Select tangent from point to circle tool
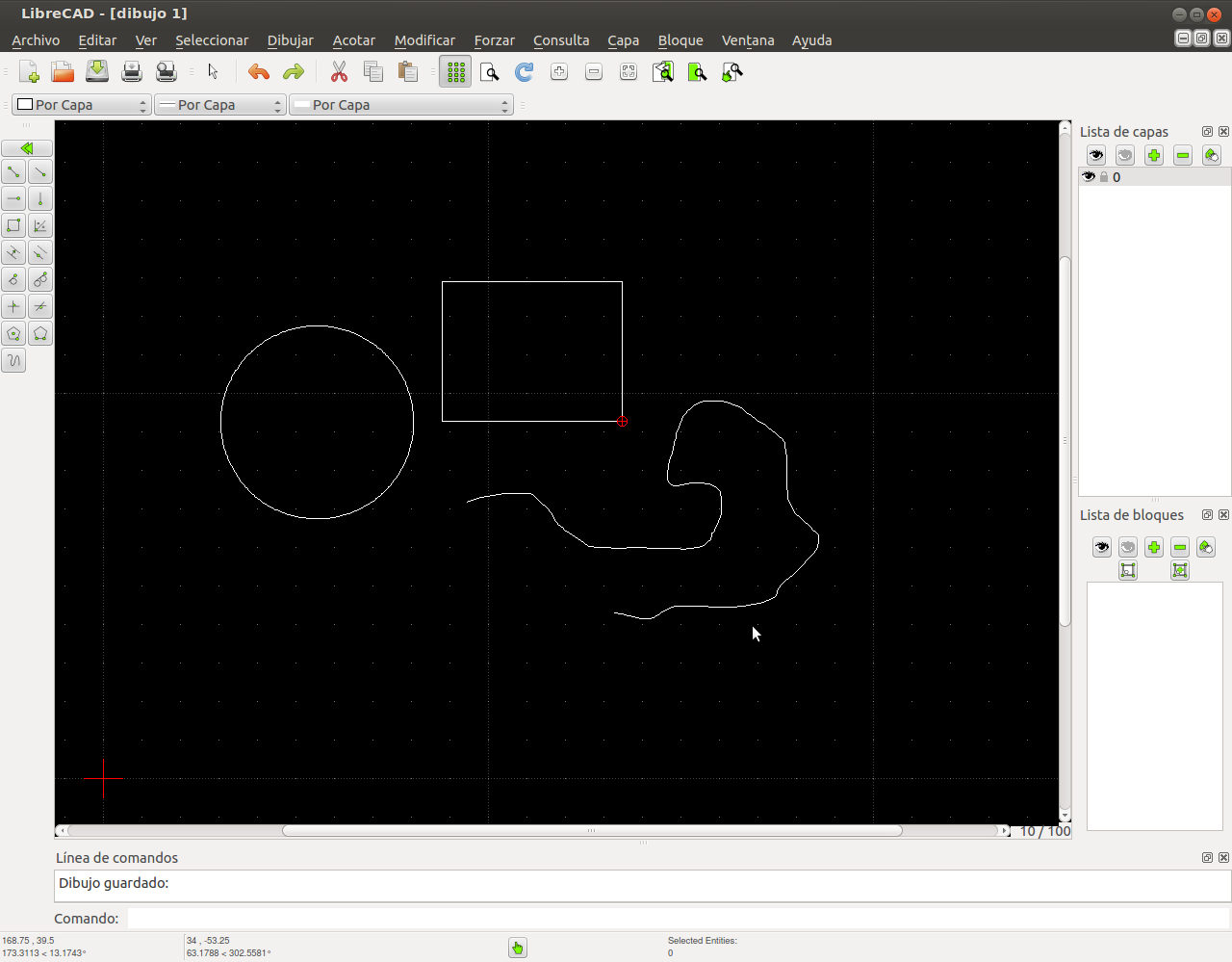This screenshot has width=1232, height=962. 13,279
